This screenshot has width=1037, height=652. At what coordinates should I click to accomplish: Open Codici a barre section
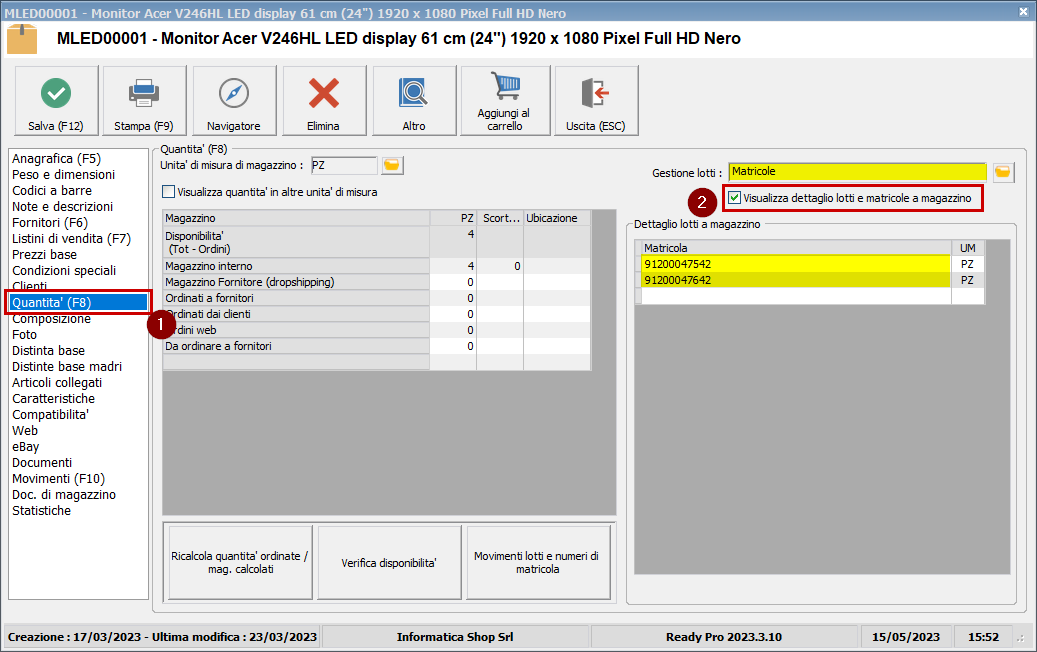[52, 190]
